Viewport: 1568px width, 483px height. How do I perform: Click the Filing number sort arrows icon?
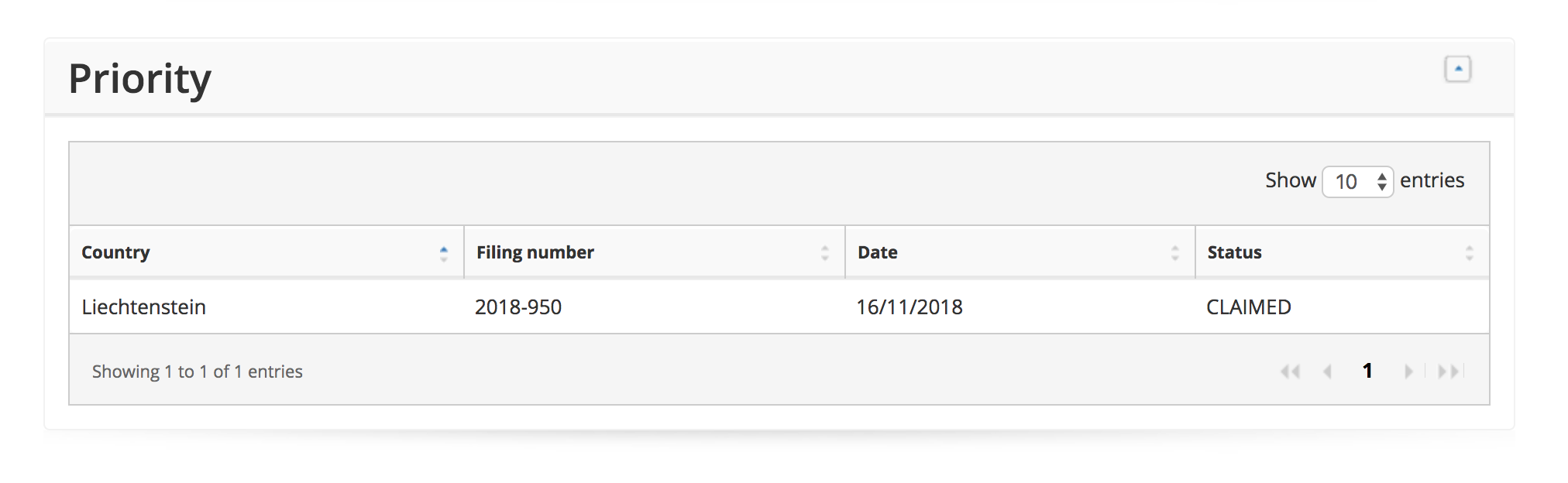coord(824,253)
